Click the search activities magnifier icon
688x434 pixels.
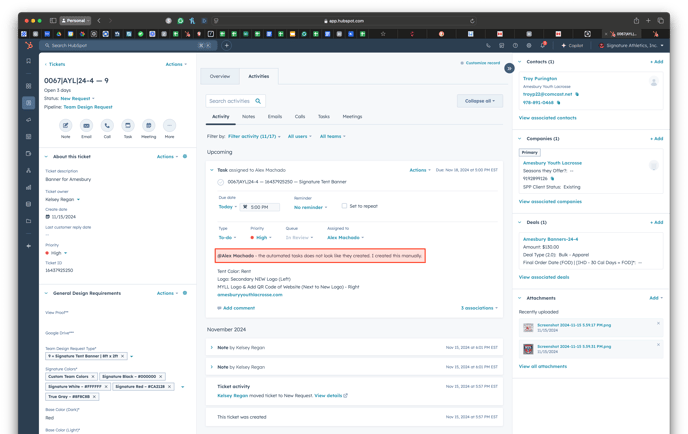tap(258, 101)
